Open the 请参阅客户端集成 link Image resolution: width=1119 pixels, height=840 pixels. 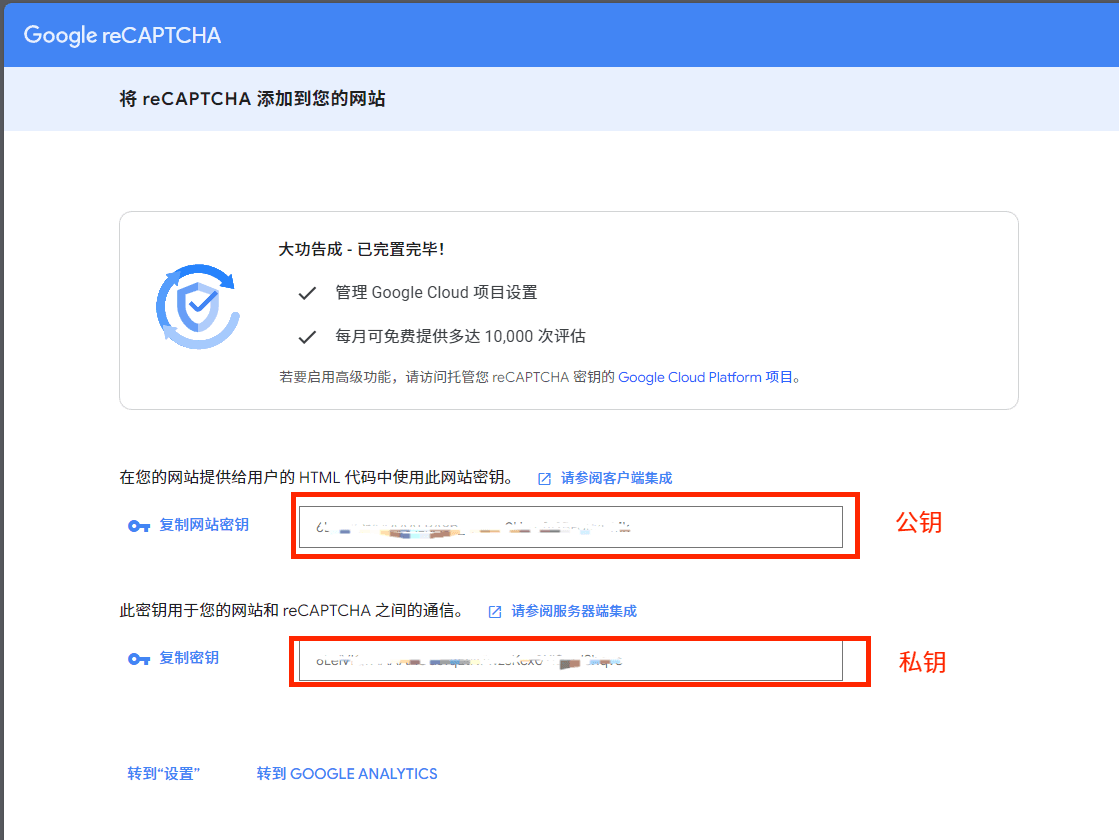[616, 477]
